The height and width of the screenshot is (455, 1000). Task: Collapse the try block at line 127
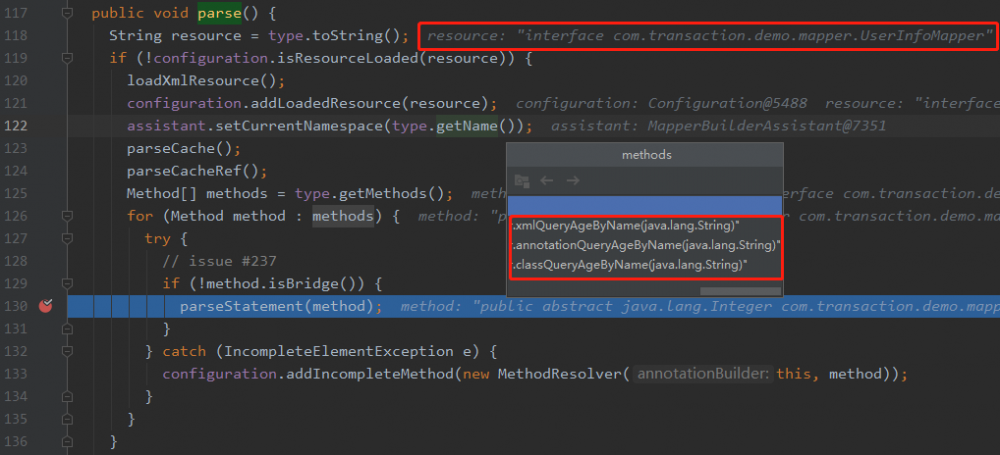(68, 239)
